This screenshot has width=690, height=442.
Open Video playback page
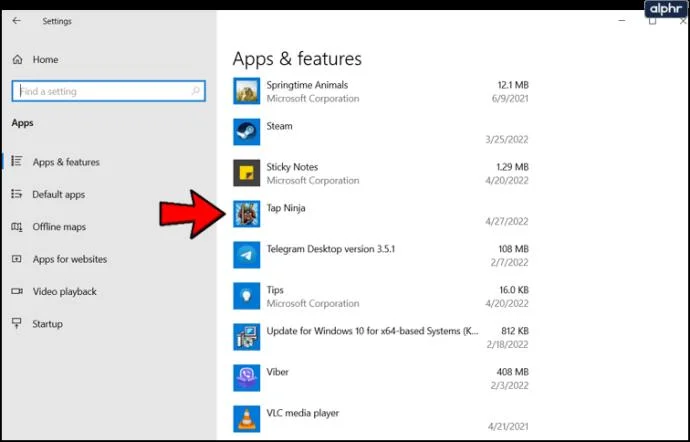point(64,291)
